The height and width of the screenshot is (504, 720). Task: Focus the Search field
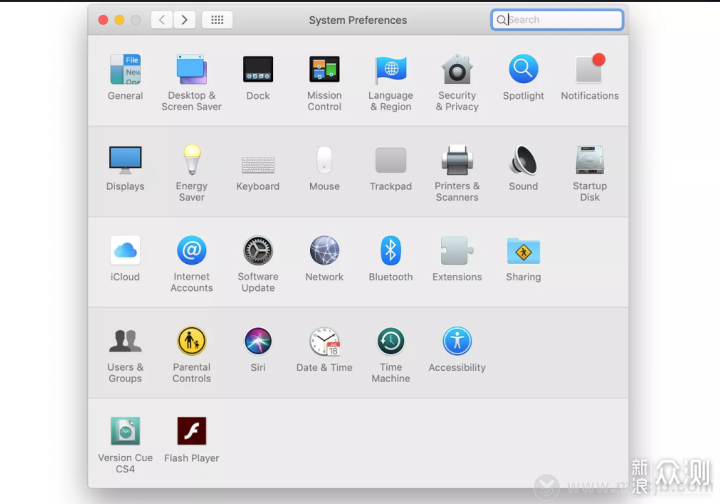point(557,20)
